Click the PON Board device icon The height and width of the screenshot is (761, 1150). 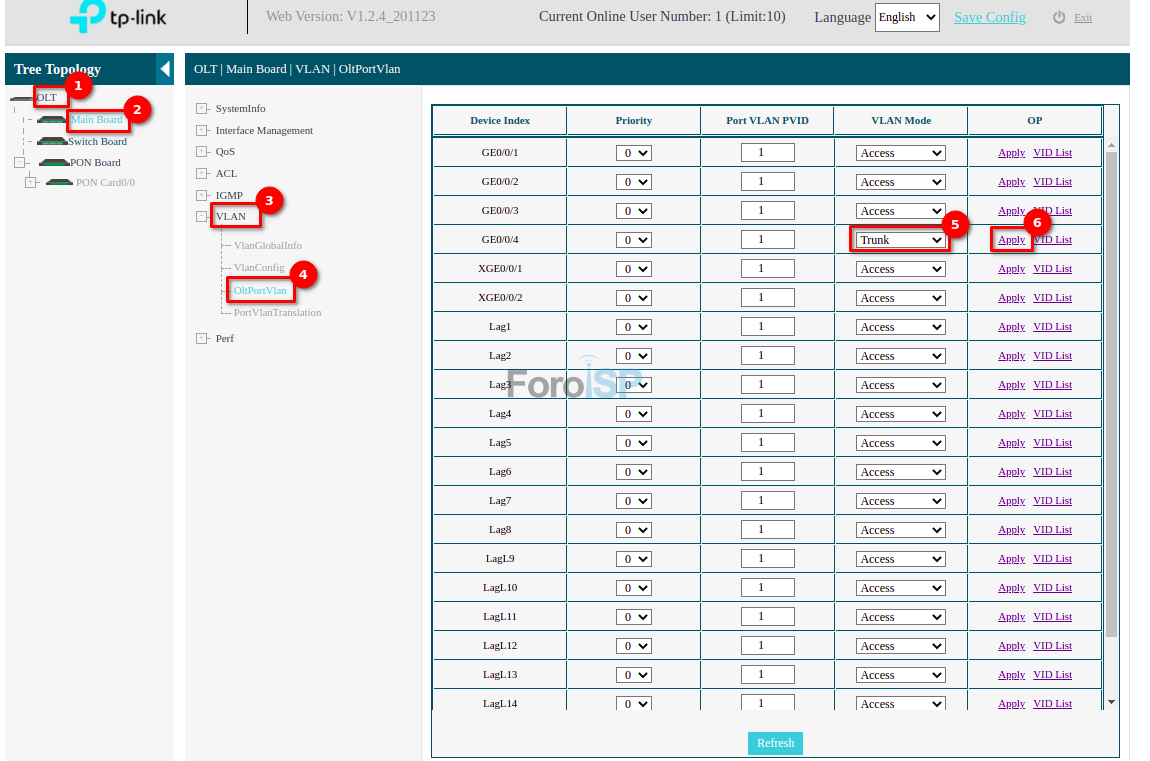(x=53, y=163)
